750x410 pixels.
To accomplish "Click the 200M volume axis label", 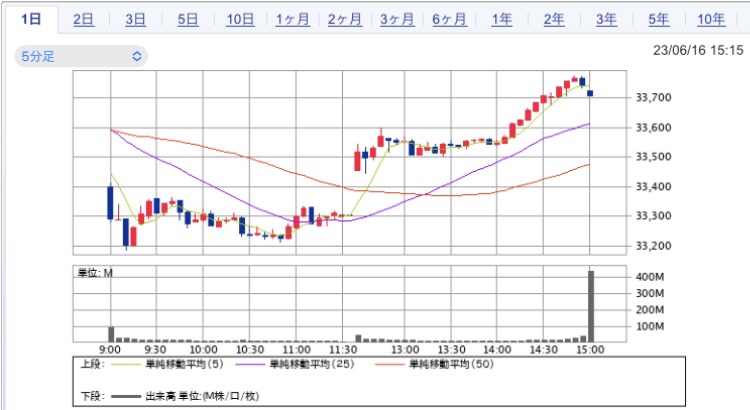I will (x=650, y=310).
